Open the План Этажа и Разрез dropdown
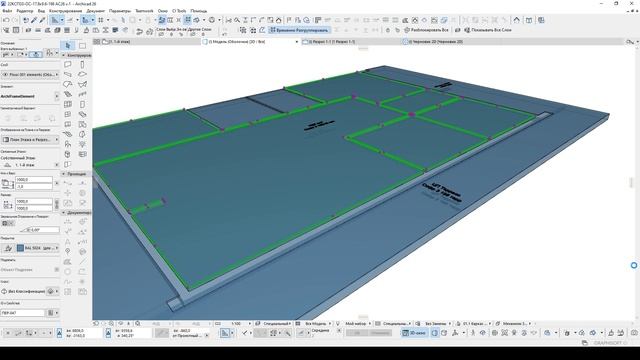This screenshot has width=640, height=360. coord(30,140)
